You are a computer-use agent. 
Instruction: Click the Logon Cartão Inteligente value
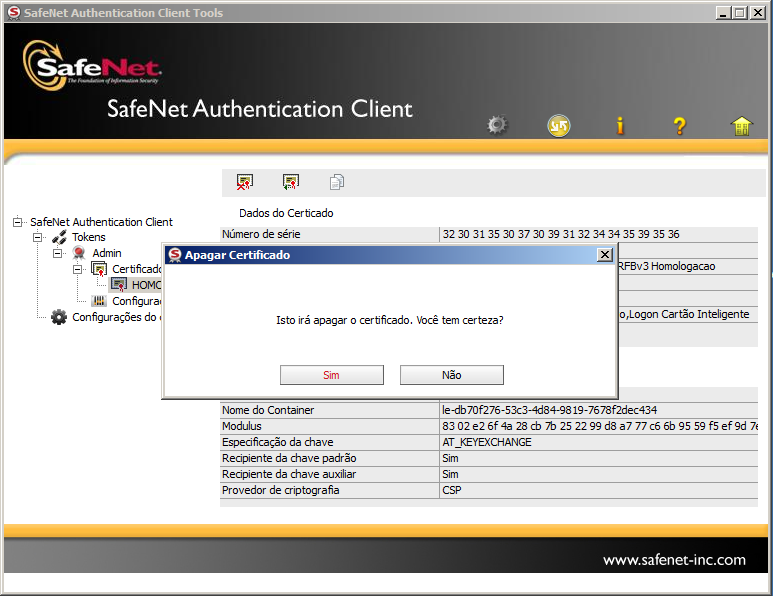point(689,314)
